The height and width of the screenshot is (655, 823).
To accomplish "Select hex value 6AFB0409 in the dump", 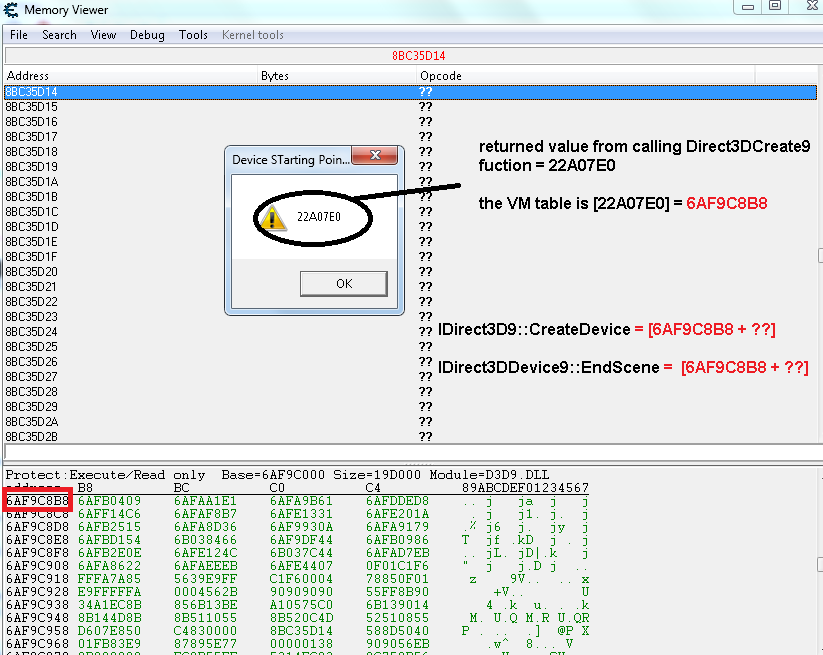I will (109, 501).
